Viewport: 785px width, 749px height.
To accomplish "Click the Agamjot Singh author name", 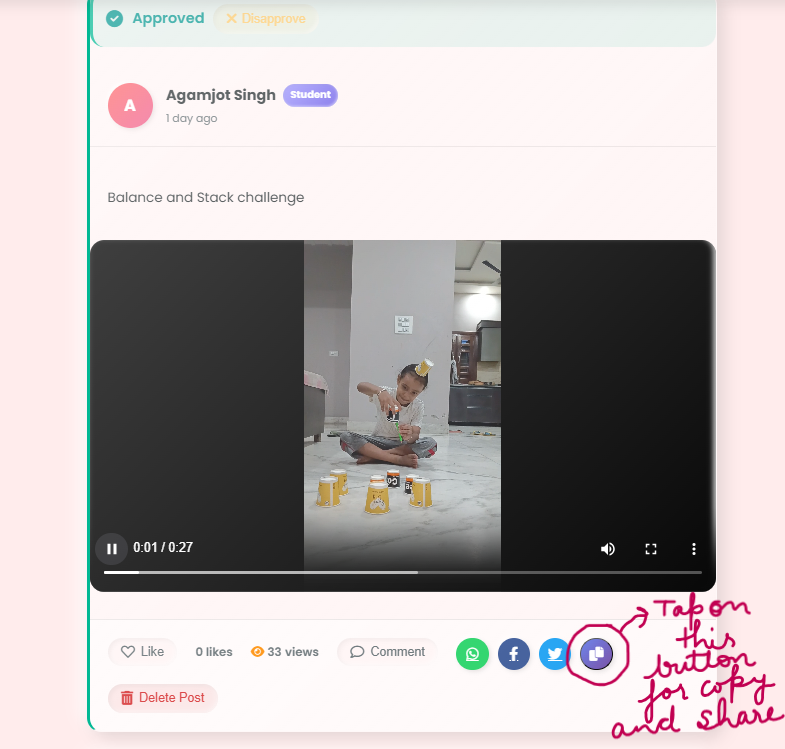I will [220, 95].
